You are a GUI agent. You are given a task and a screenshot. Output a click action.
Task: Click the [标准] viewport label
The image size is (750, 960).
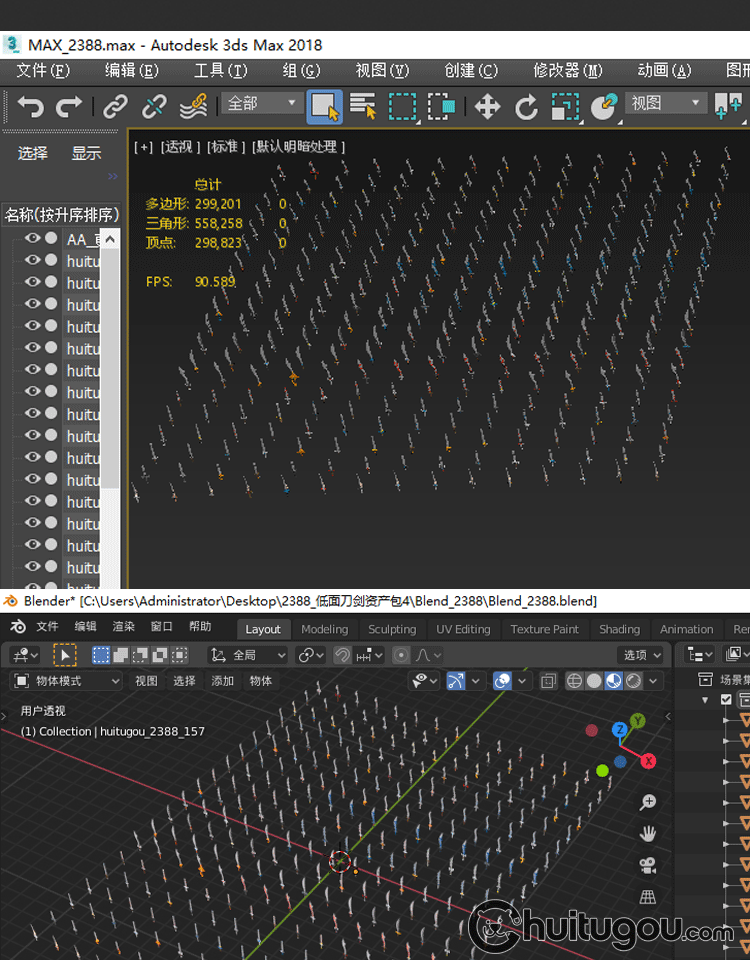tap(225, 146)
